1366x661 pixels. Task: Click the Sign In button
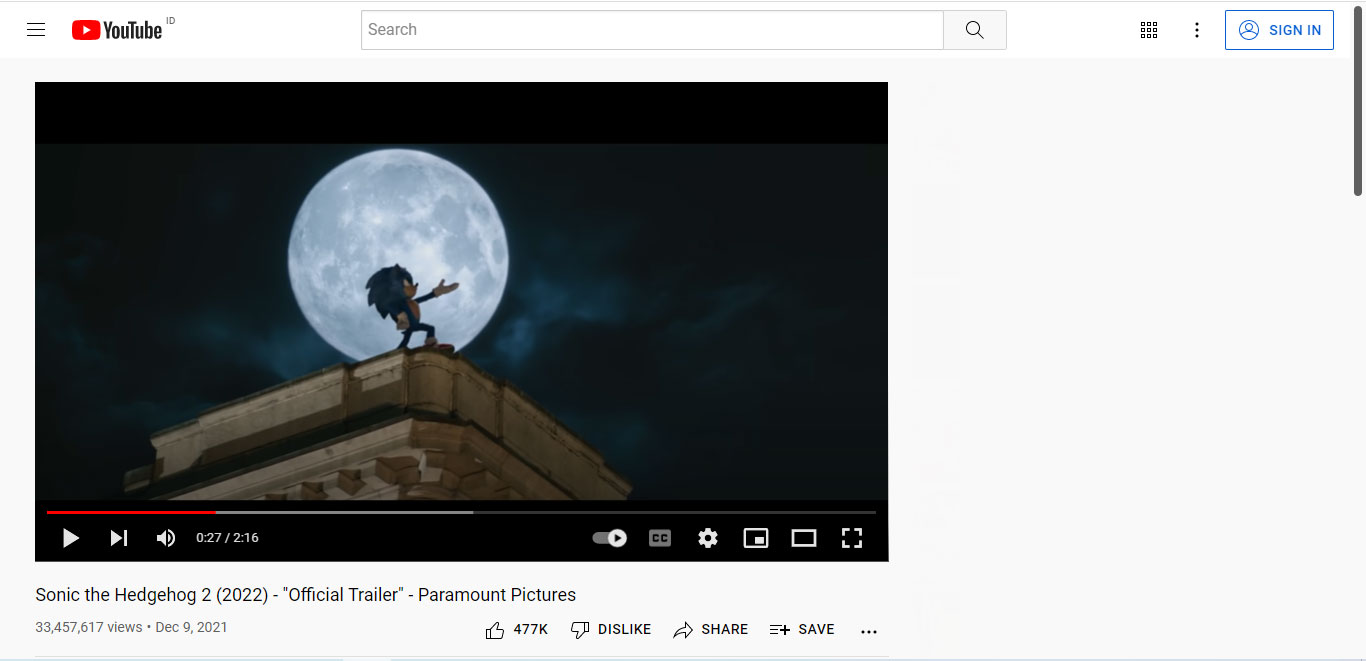(1279, 30)
